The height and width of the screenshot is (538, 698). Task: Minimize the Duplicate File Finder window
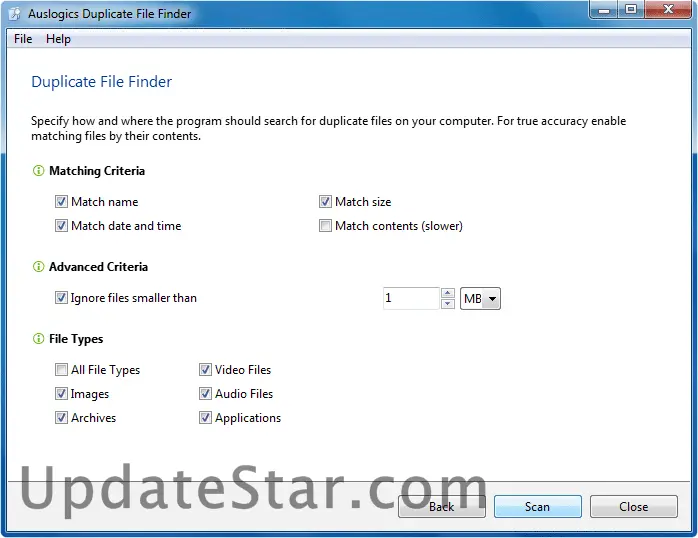pos(604,10)
